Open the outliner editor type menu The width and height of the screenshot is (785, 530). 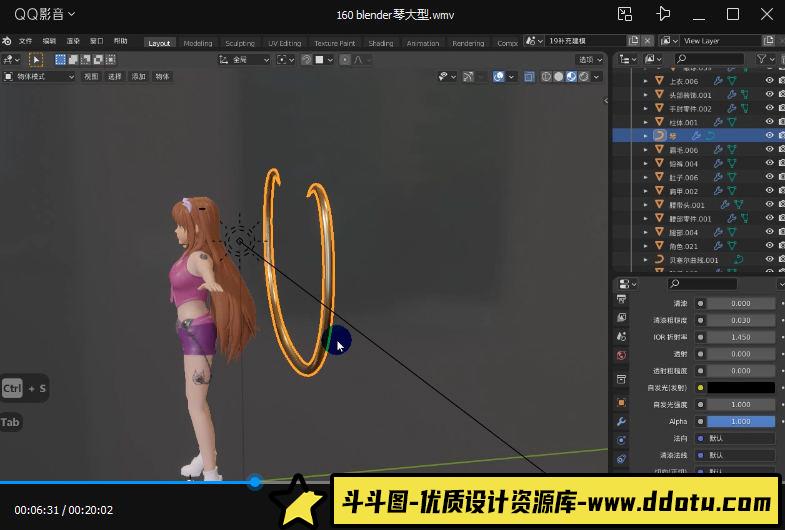[x=628, y=59]
